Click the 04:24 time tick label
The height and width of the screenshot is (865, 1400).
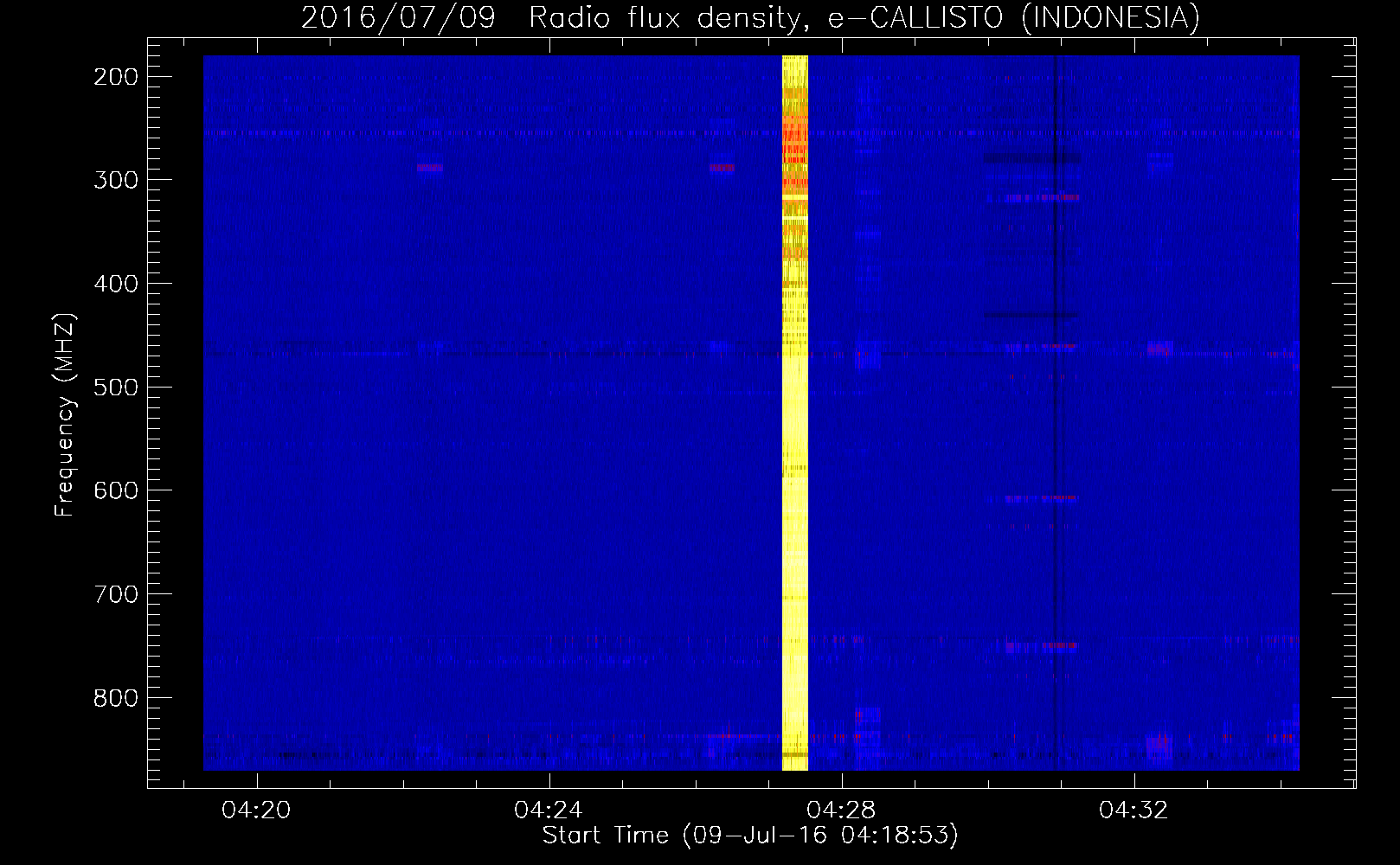pyautogui.click(x=549, y=811)
